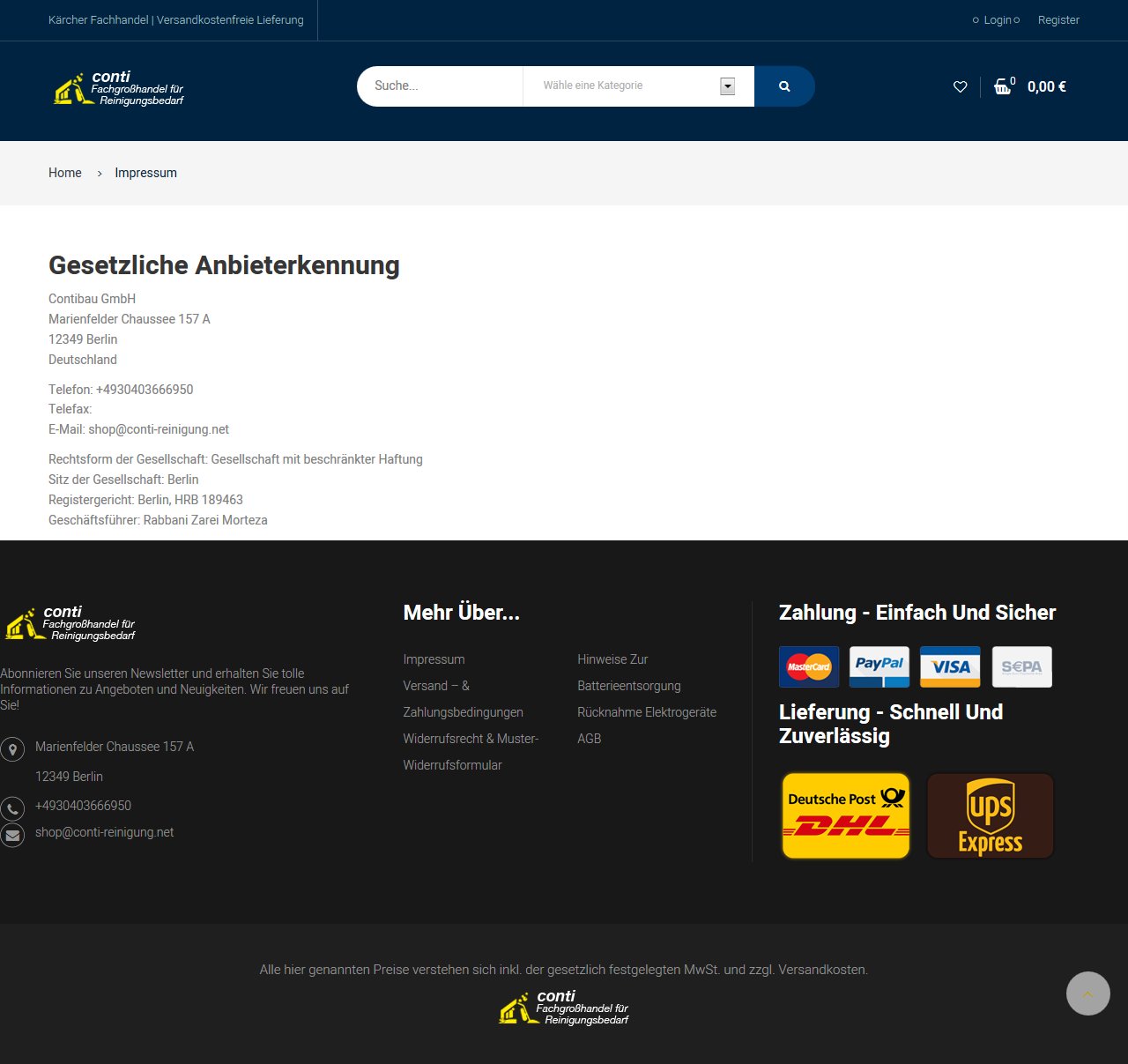The image size is (1128, 1064).
Task: Go to Home in breadcrumb
Action: (x=65, y=173)
